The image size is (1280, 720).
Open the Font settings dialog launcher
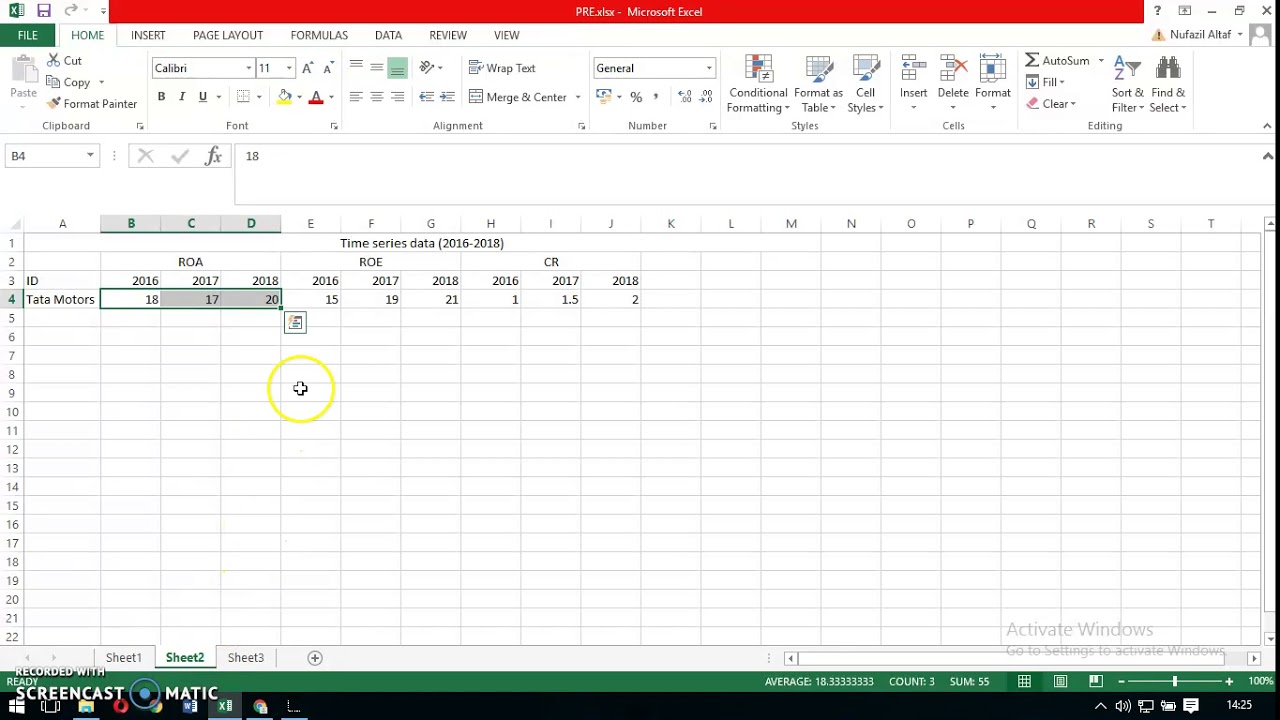pyautogui.click(x=334, y=126)
